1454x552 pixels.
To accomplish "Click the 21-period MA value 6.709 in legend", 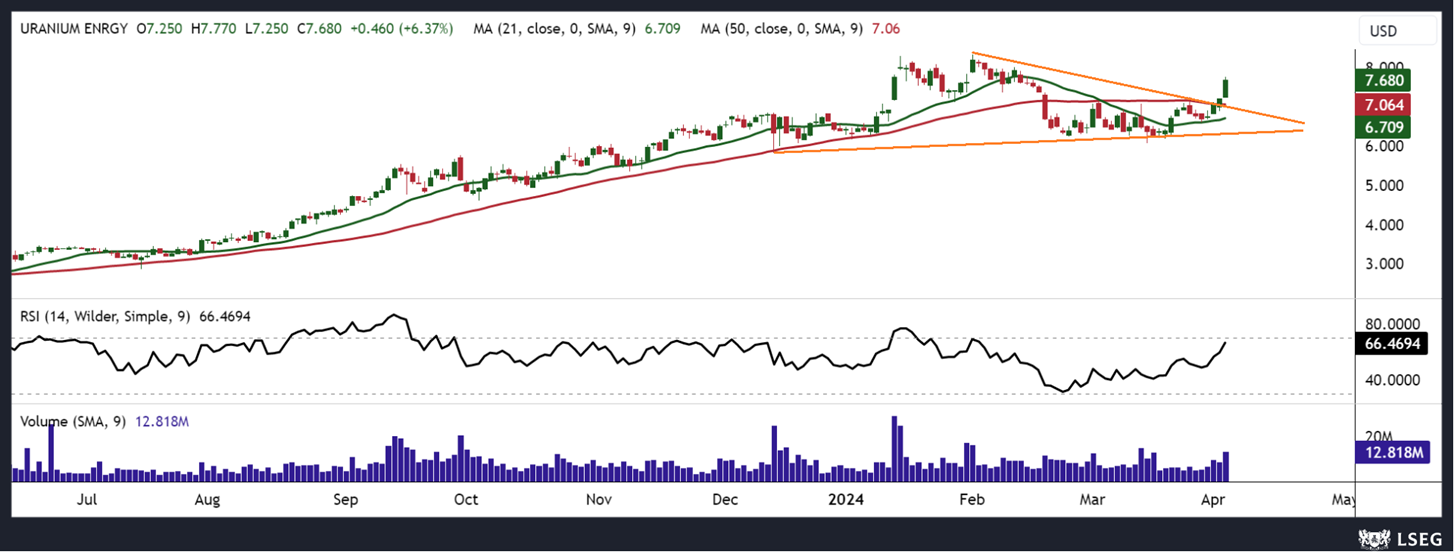I will click(663, 30).
